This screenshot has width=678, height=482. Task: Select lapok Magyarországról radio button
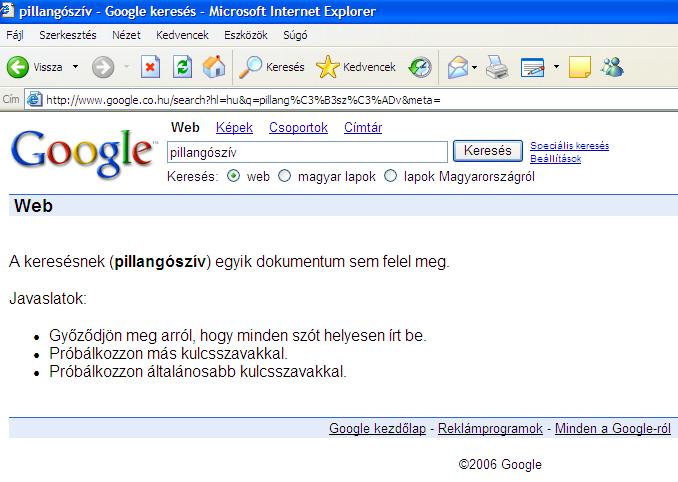pyautogui.click(x=390, y=176)
